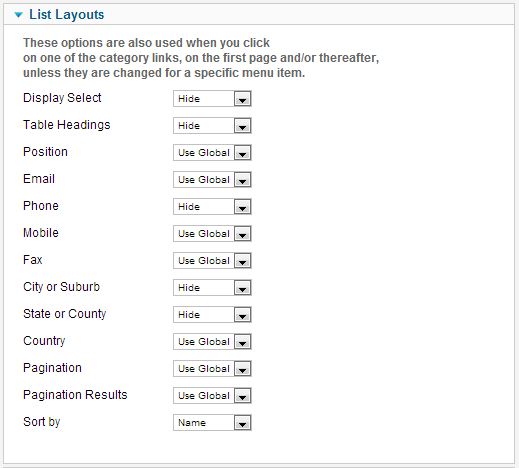Image resolution: width=519 pixels, height=468 pixels.
Task: Click the arrow button on Display Select
Action: [x=242, y=99]
